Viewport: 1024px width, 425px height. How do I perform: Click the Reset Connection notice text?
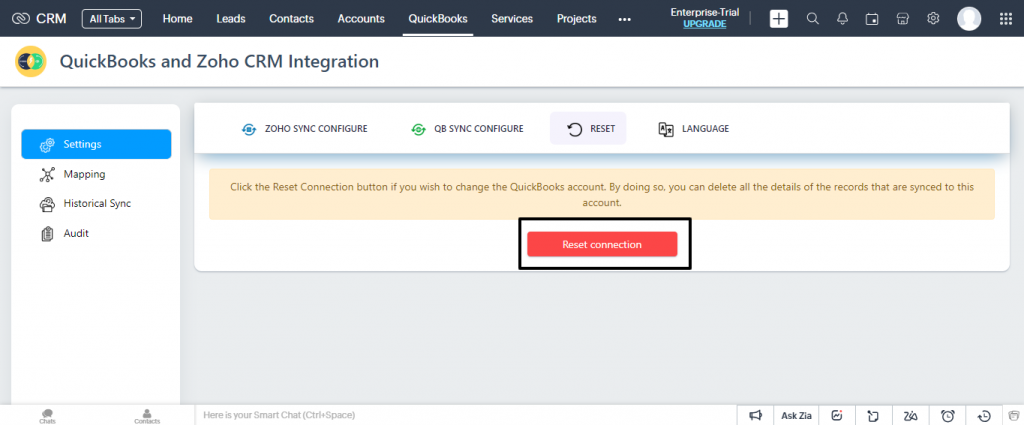(601, 195)
